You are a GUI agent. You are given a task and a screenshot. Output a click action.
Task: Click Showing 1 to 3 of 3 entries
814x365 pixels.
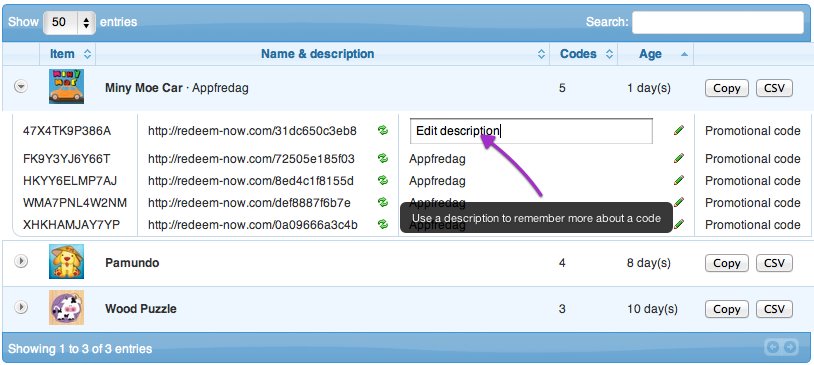tap(80, 348)
